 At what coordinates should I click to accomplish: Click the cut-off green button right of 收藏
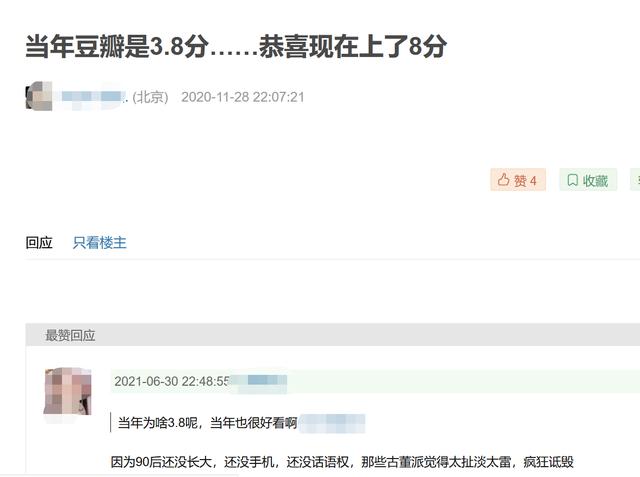(x=635, y=180)
